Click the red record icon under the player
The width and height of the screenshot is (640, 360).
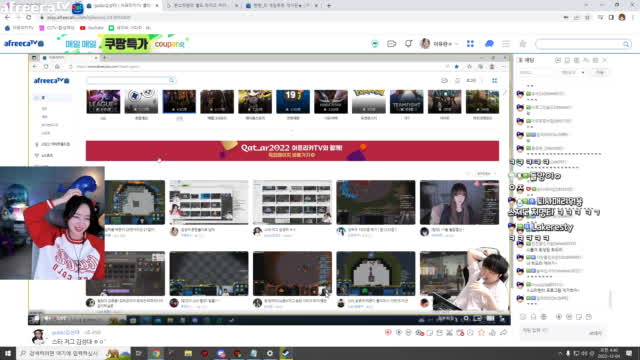pos(388,333)
